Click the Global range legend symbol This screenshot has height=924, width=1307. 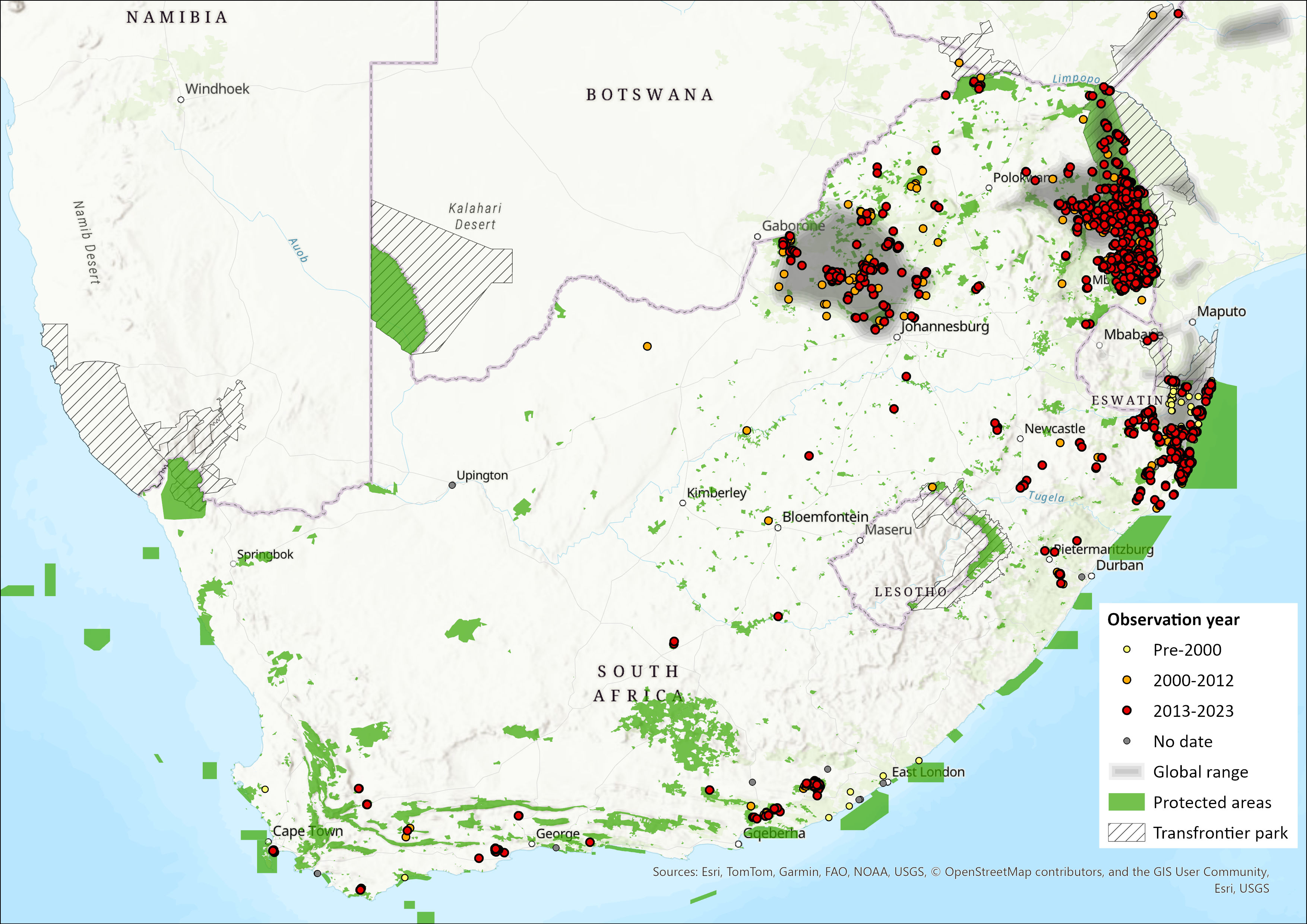pyautogui.click(x=1126, y=771)
